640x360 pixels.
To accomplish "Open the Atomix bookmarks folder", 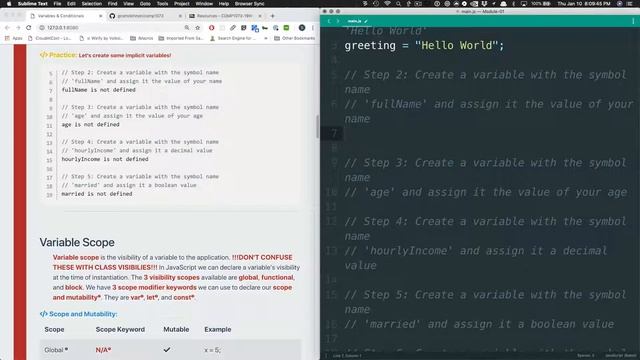I will [142, 38].
